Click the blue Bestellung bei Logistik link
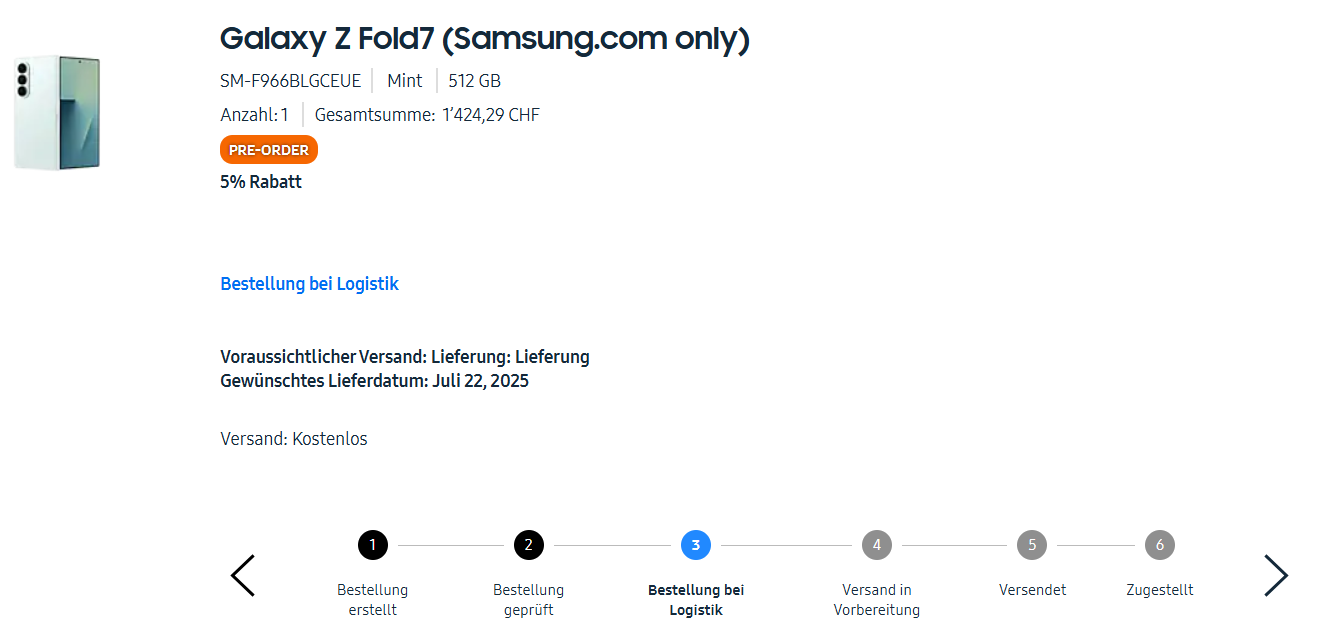The width and height of the screenshot is (1317, 641). (x=309, y=284)
